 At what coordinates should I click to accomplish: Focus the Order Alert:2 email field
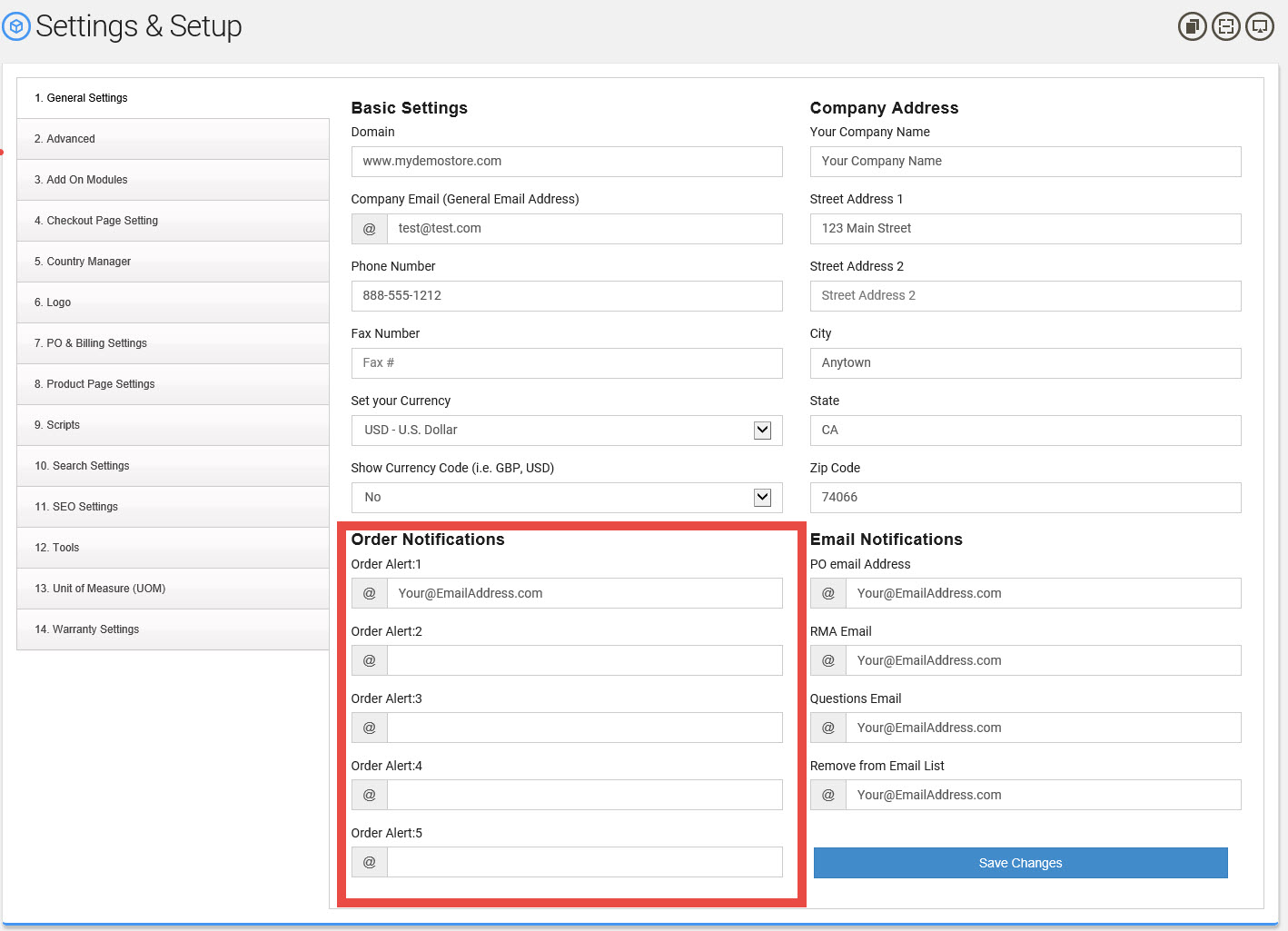pos(584,660)
